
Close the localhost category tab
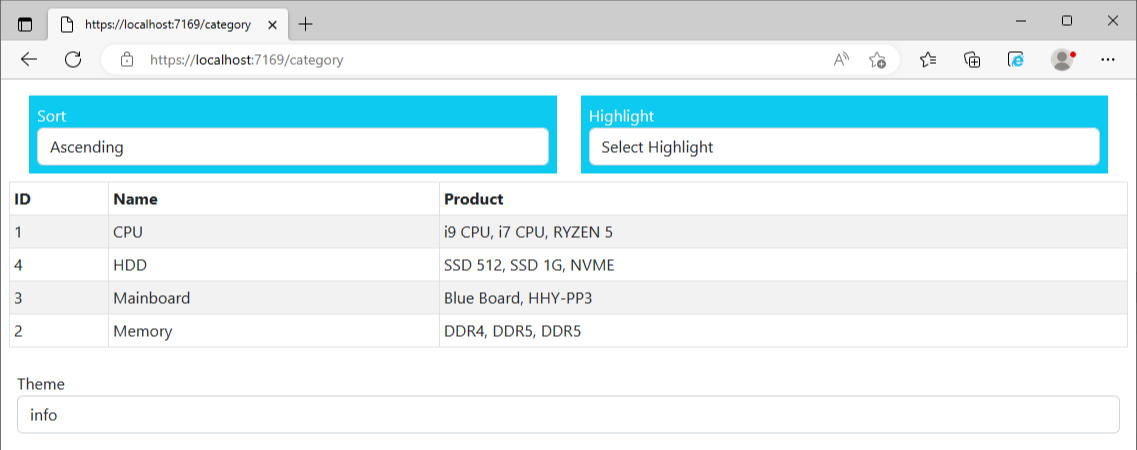tap(273, 25)
